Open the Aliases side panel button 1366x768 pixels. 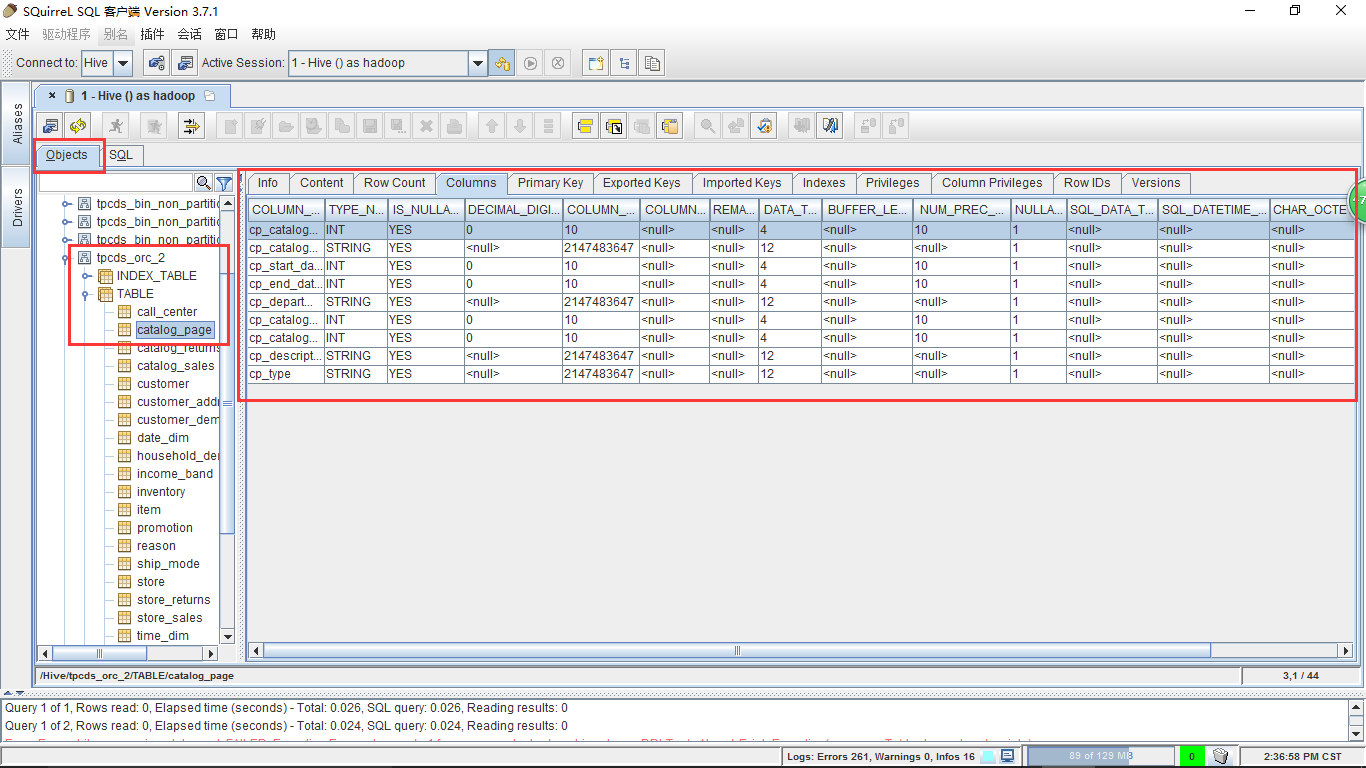coord(17,124)
